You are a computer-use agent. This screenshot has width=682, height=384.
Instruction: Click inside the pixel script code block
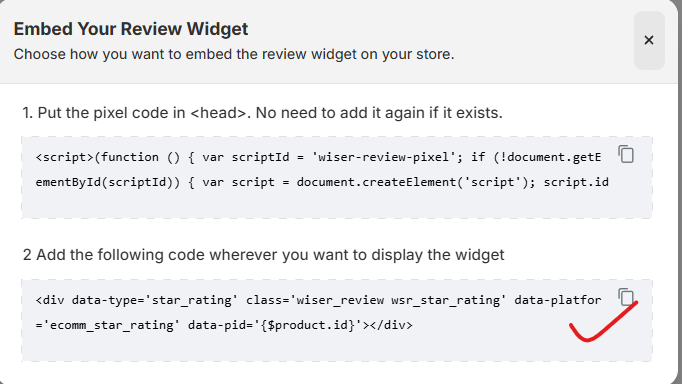pos(337,177)
